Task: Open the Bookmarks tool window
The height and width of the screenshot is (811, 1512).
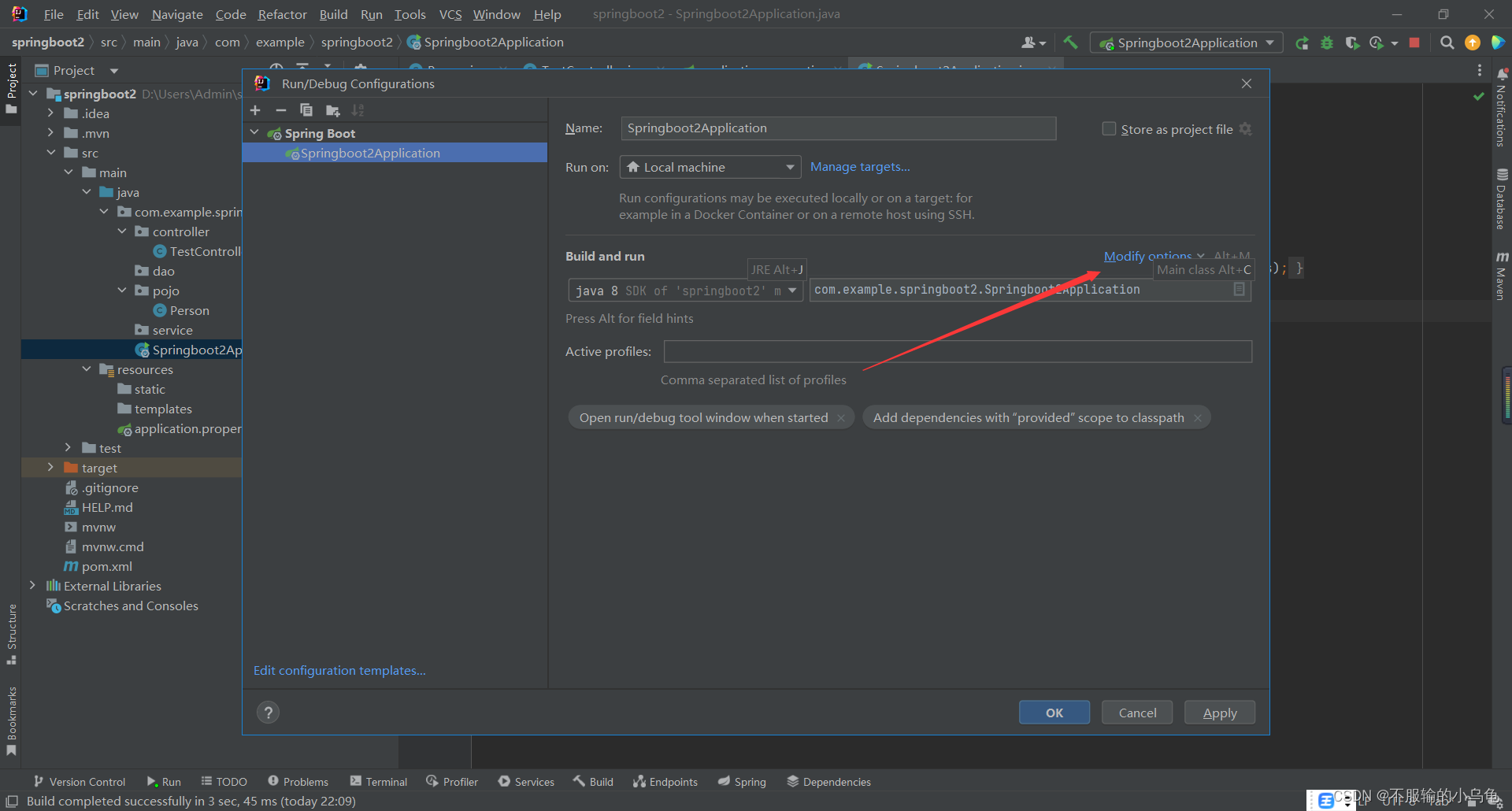Action: 11,720
